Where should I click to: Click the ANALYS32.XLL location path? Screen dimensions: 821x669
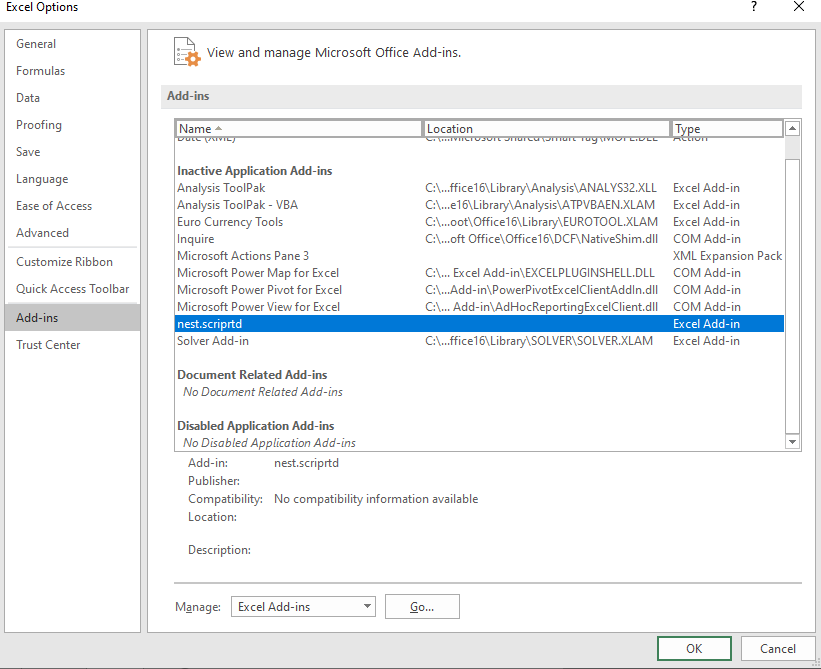click(x=541, y=188)
